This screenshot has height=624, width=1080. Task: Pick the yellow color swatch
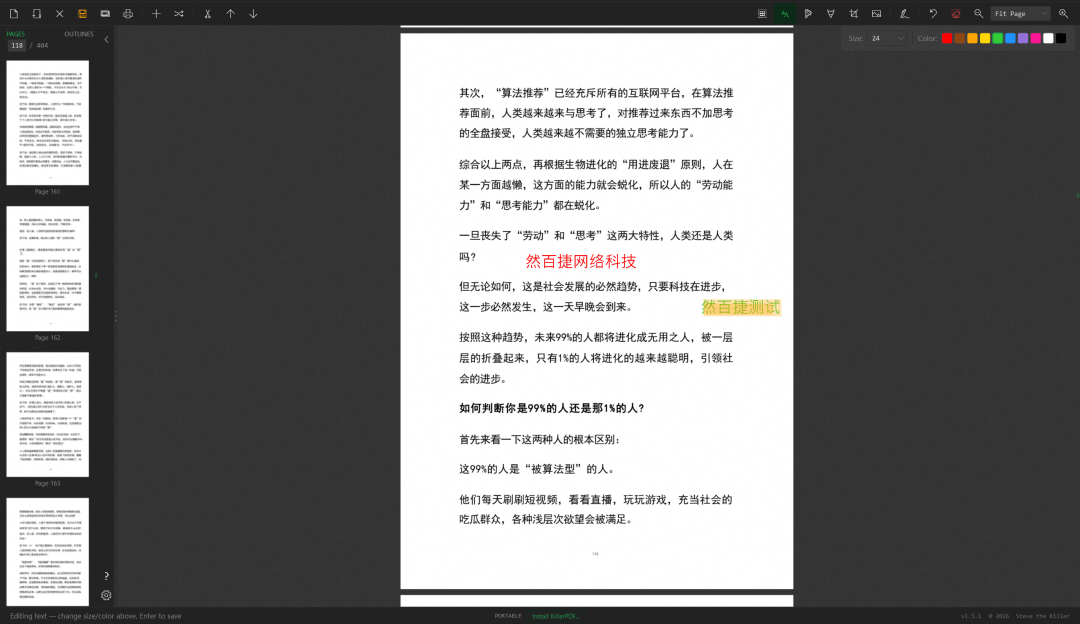(985, 39)
